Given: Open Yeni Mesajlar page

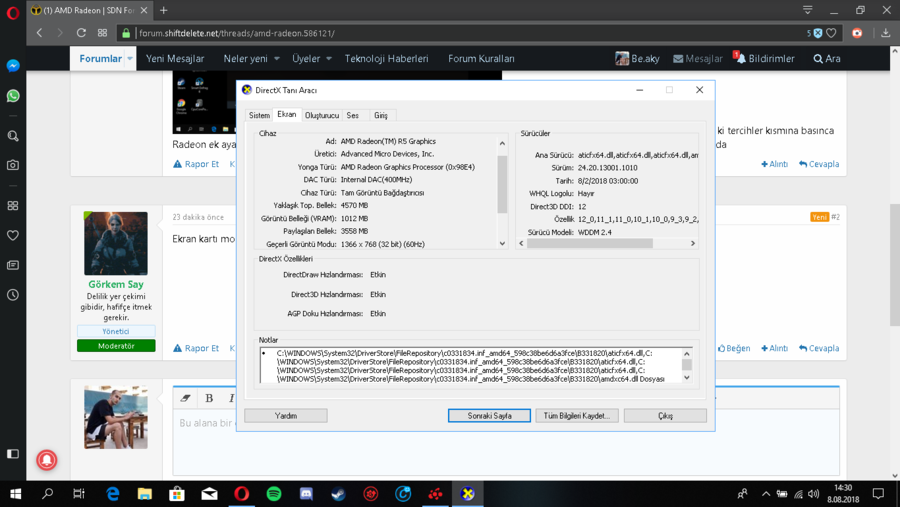Looking at the screenshot, I should (x=175, y=59).
